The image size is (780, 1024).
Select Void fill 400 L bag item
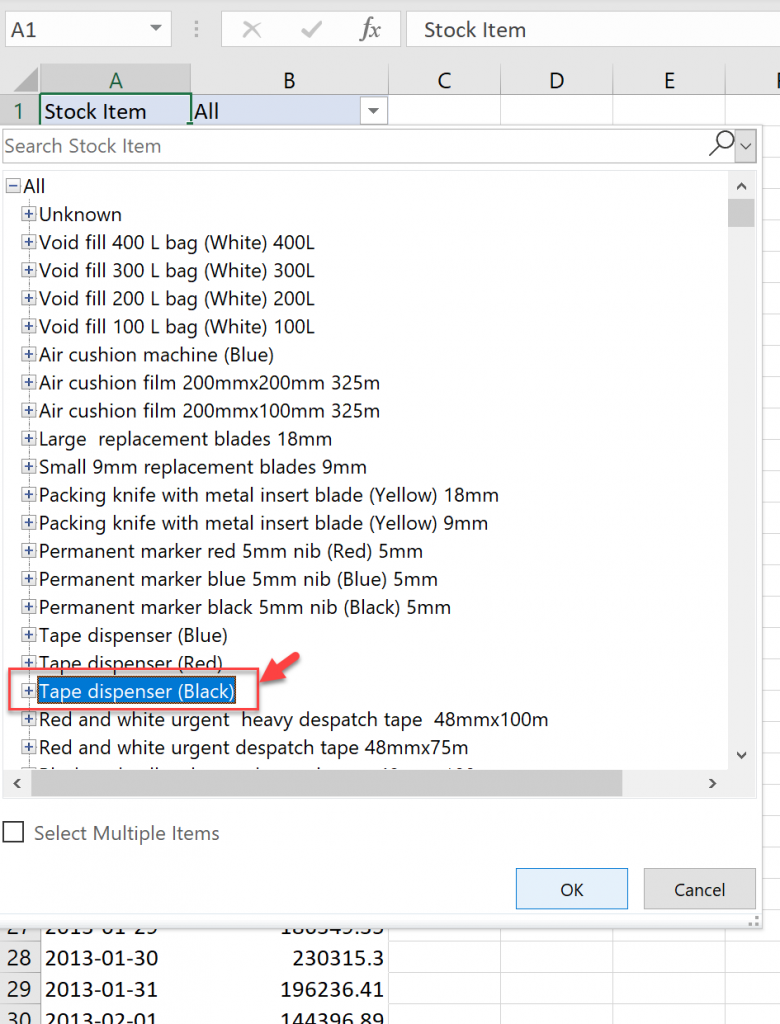point(176,242)
